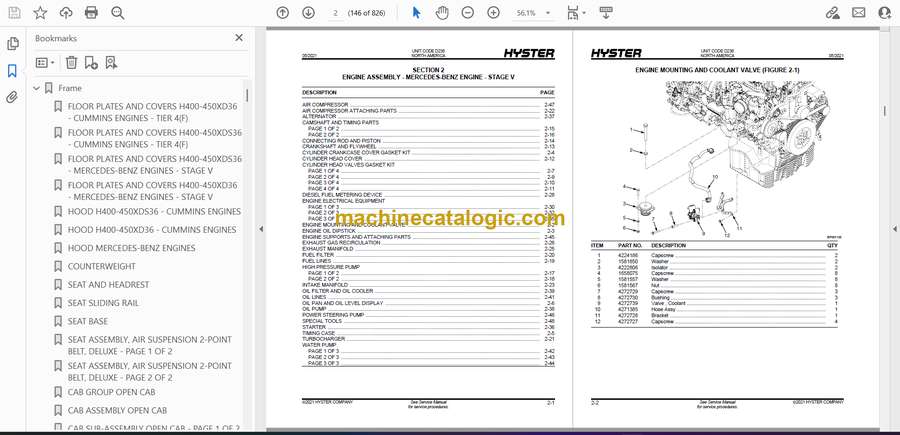Click bookmarks panel vertical scrollbar
Image resolution: width=900 pixels, height=435 pixels.
(x=247, y=95)
